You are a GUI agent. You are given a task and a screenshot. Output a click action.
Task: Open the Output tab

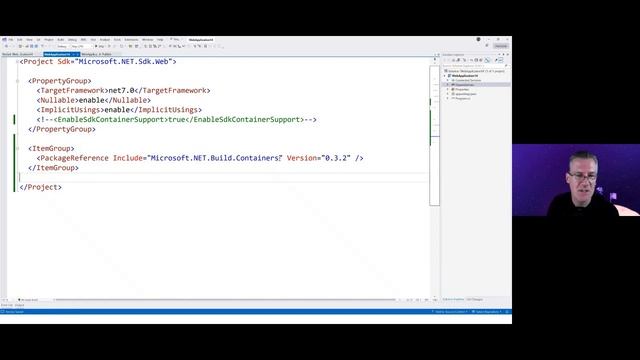pos(20,305)
